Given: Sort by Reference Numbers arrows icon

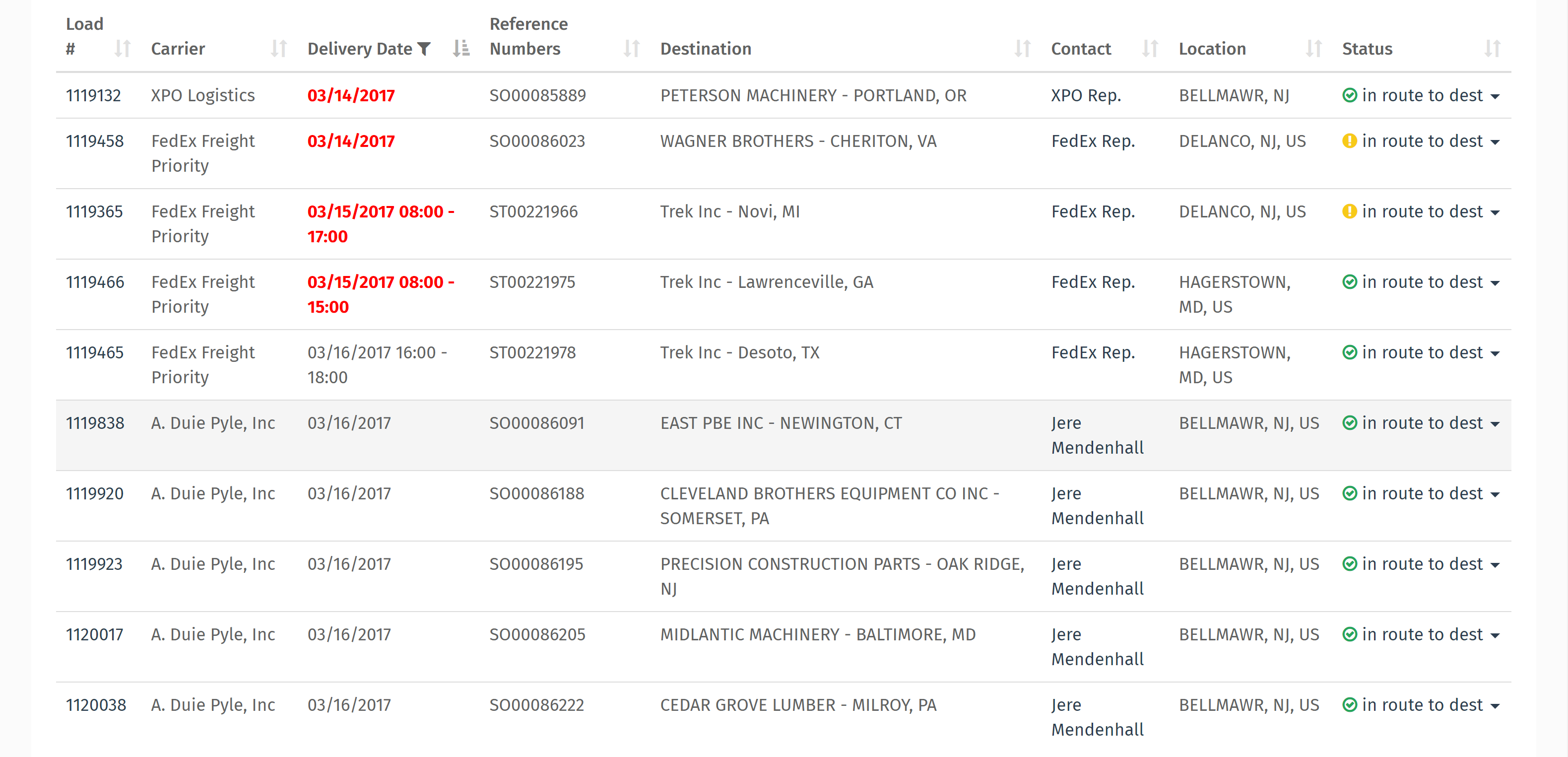Looking at the screenshot, I should click(631, 49).
